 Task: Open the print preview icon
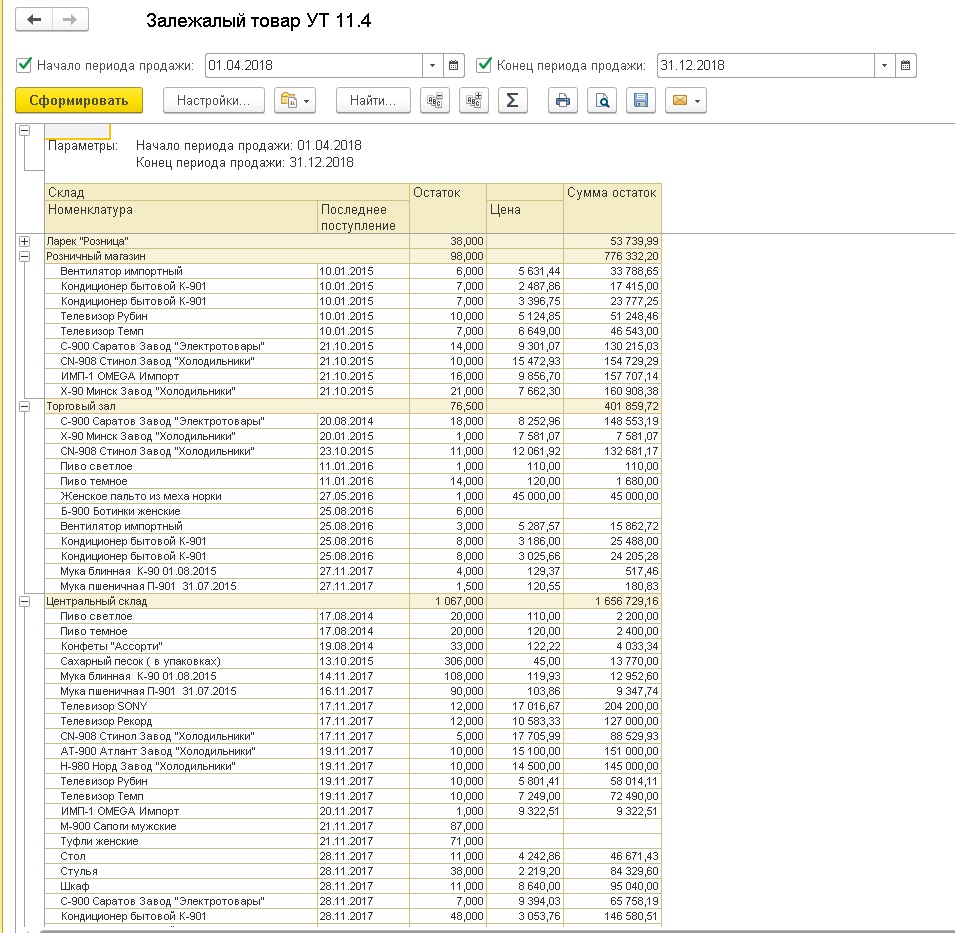tap(602, 100)
